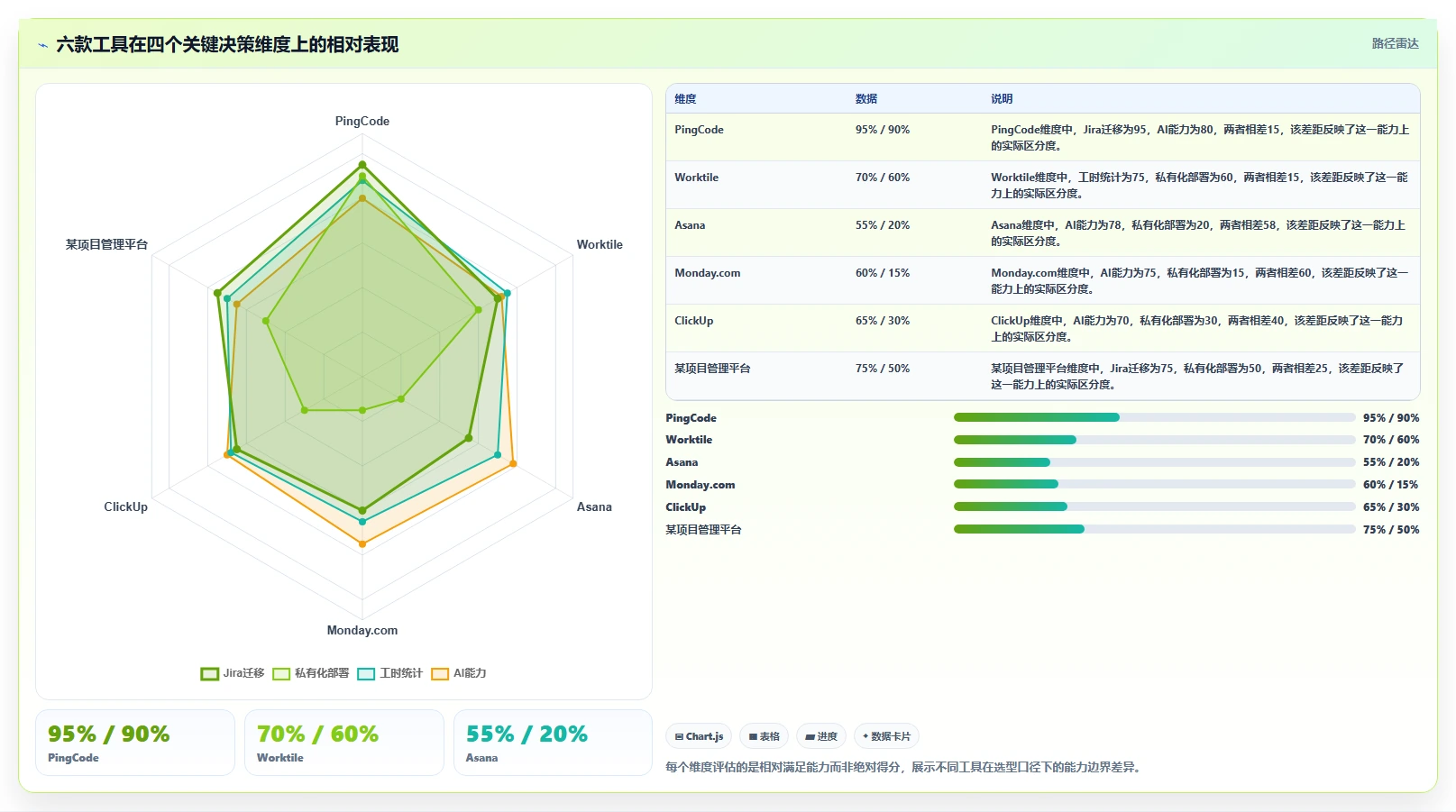Select the Worktile table row name
The width and height of the screenshot is (1456, 812).
(x=696, y=178)
